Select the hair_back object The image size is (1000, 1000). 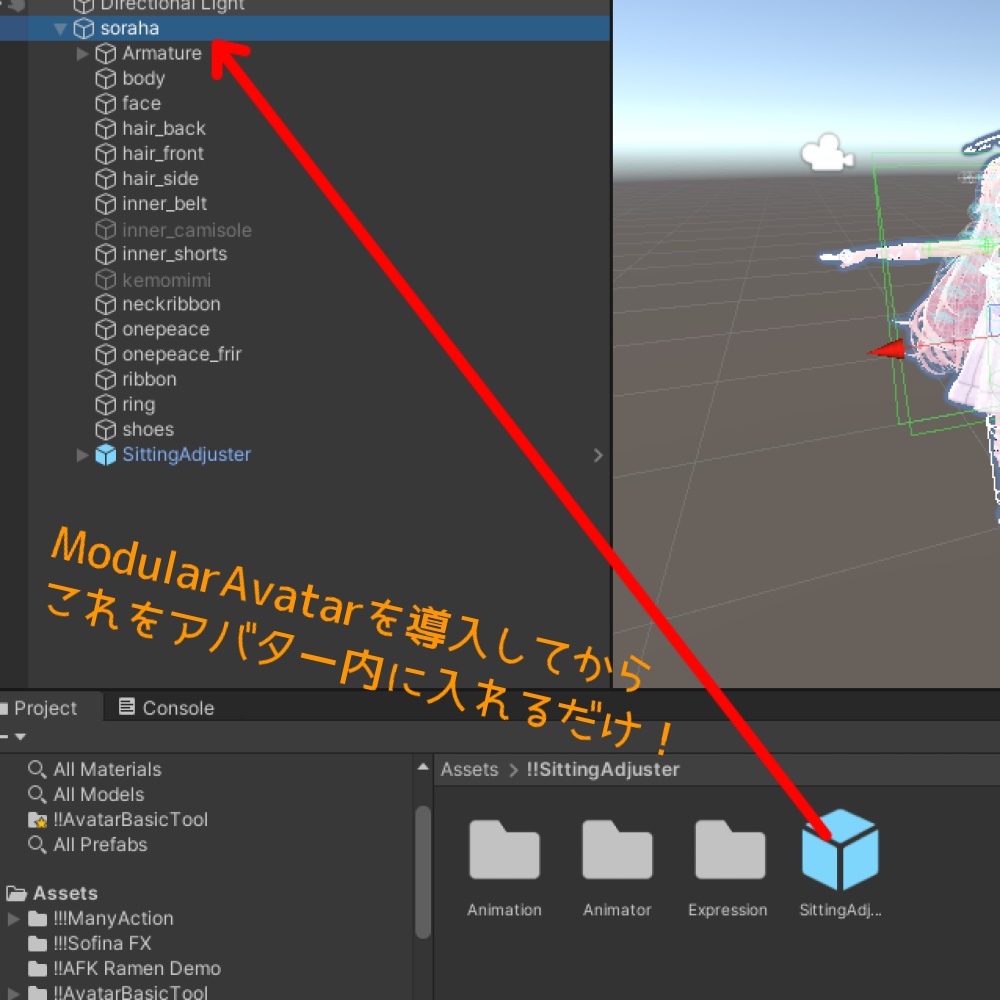(x=164, y=129)
